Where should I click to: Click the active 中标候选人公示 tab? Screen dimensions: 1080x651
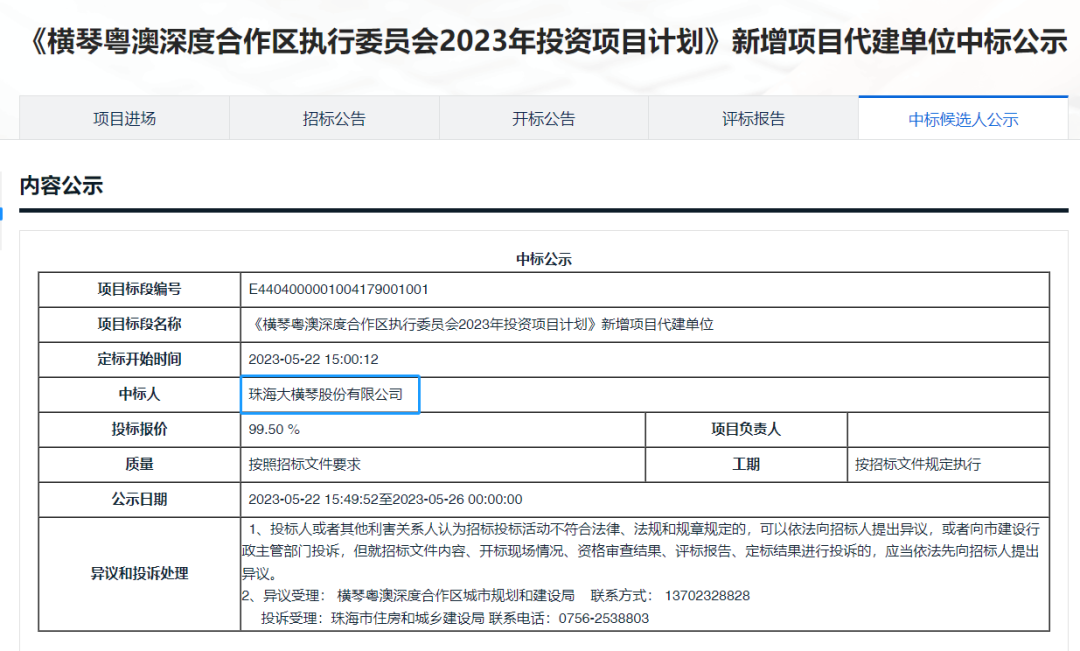962,119
